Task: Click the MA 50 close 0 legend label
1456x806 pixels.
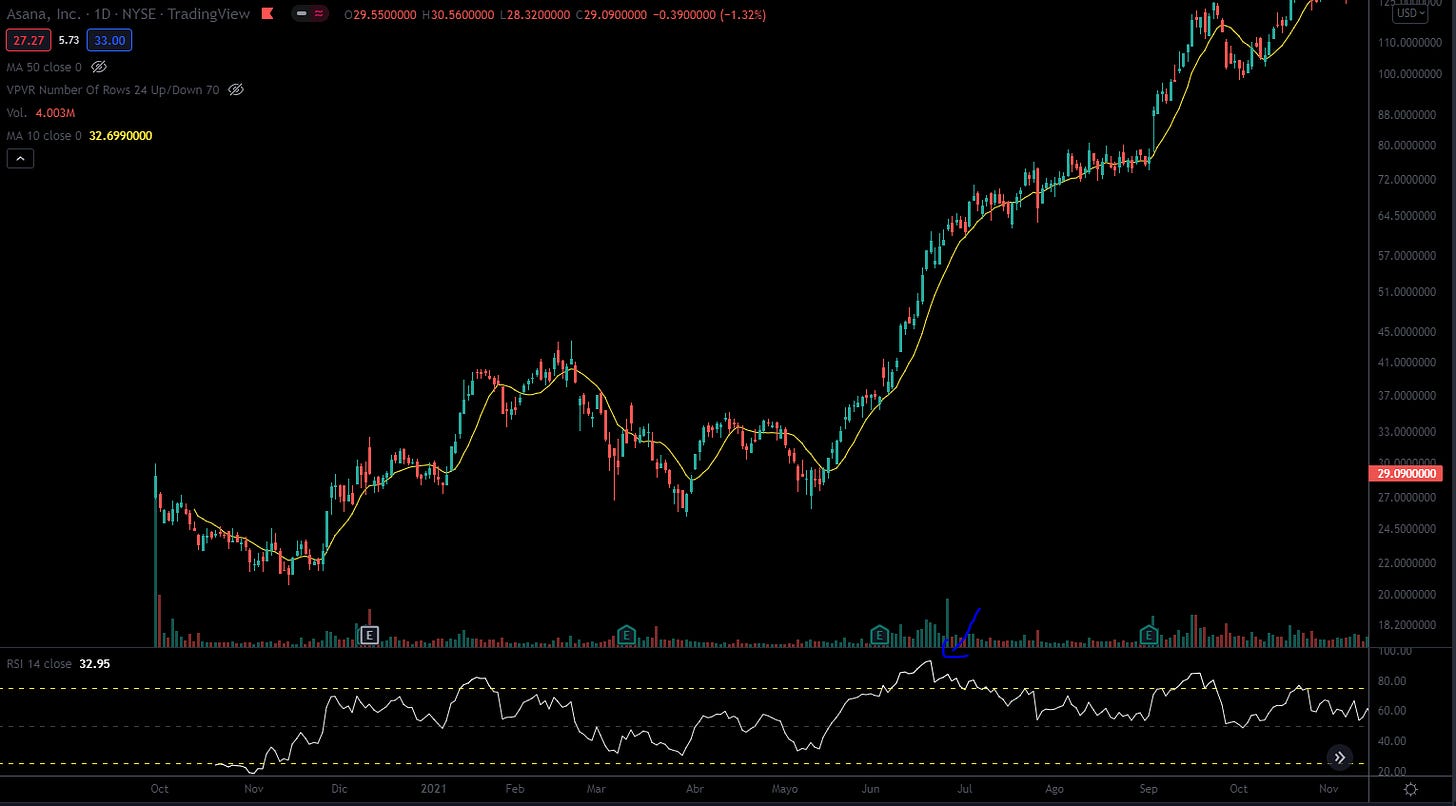Action: coord(44,67)
